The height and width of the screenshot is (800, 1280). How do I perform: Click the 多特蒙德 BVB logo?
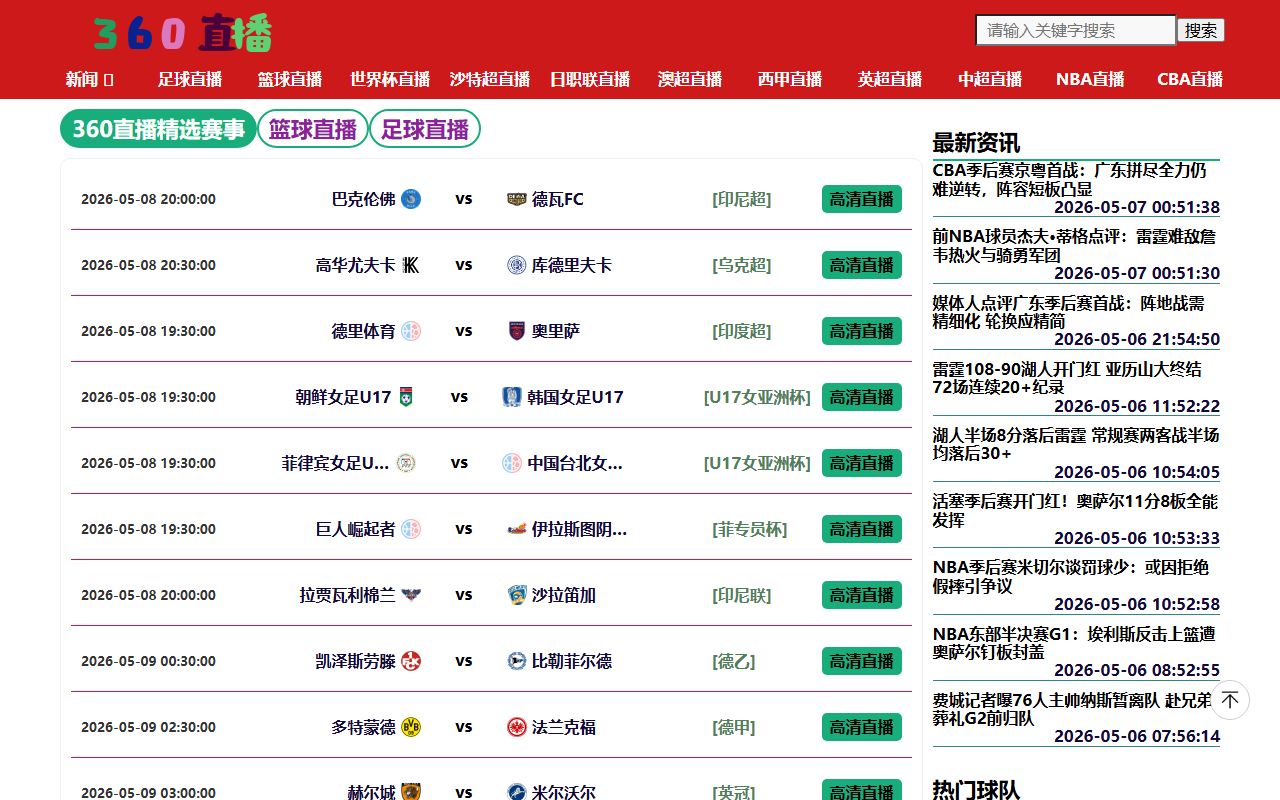click(411, 727)
